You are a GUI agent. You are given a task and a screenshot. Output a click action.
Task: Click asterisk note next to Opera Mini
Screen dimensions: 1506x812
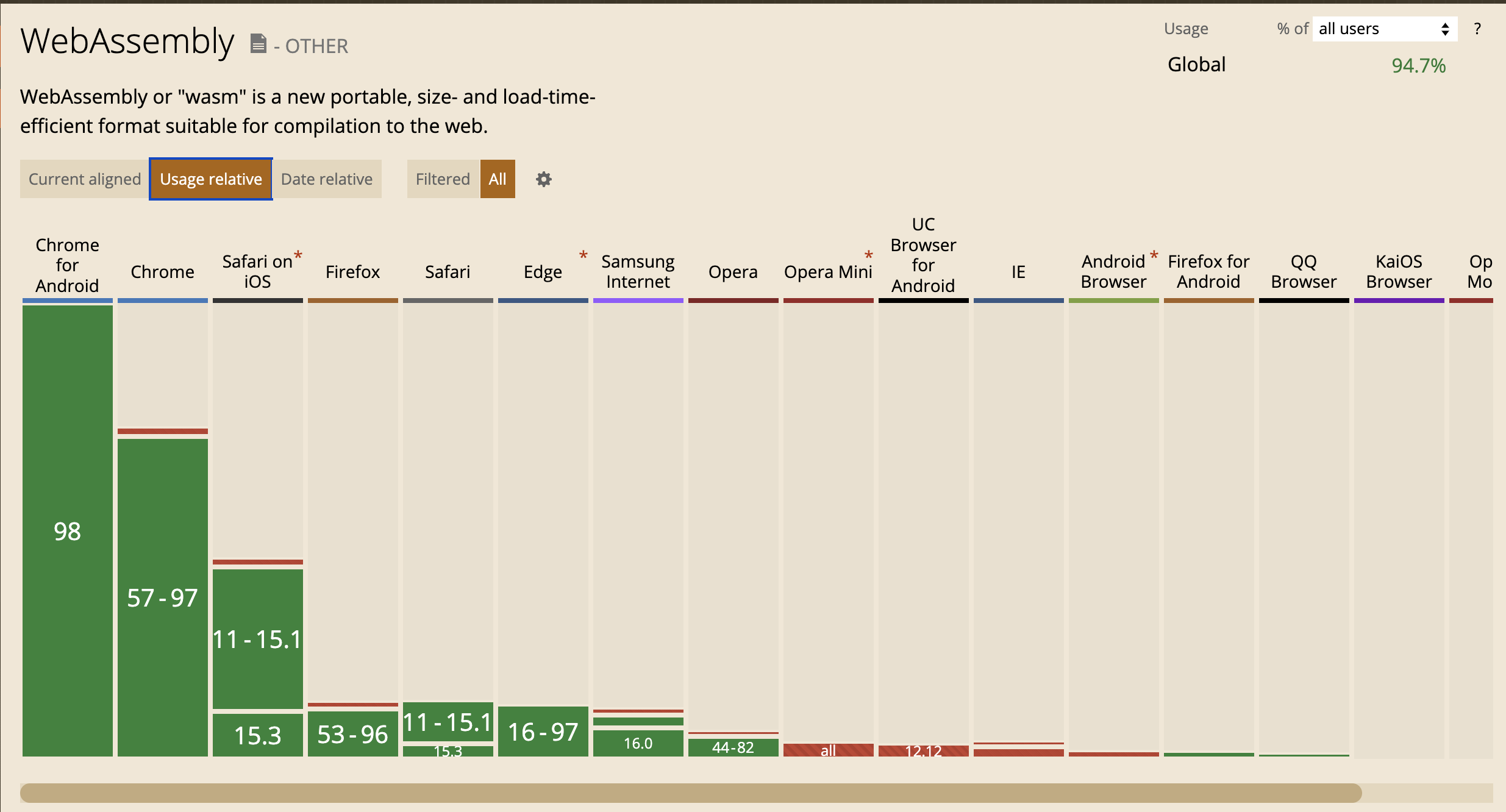pos(868,255)
